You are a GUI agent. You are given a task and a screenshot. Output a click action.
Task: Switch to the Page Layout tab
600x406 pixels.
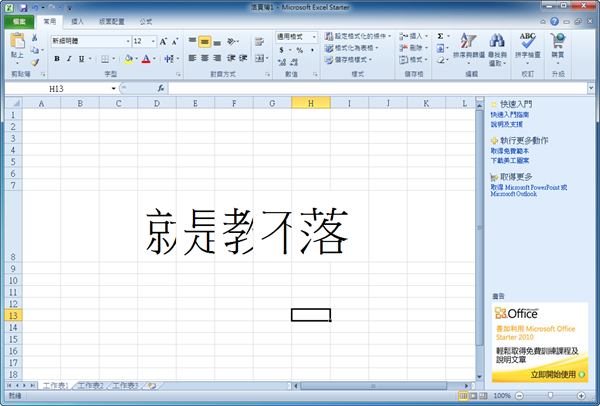[x=111, y=22]
